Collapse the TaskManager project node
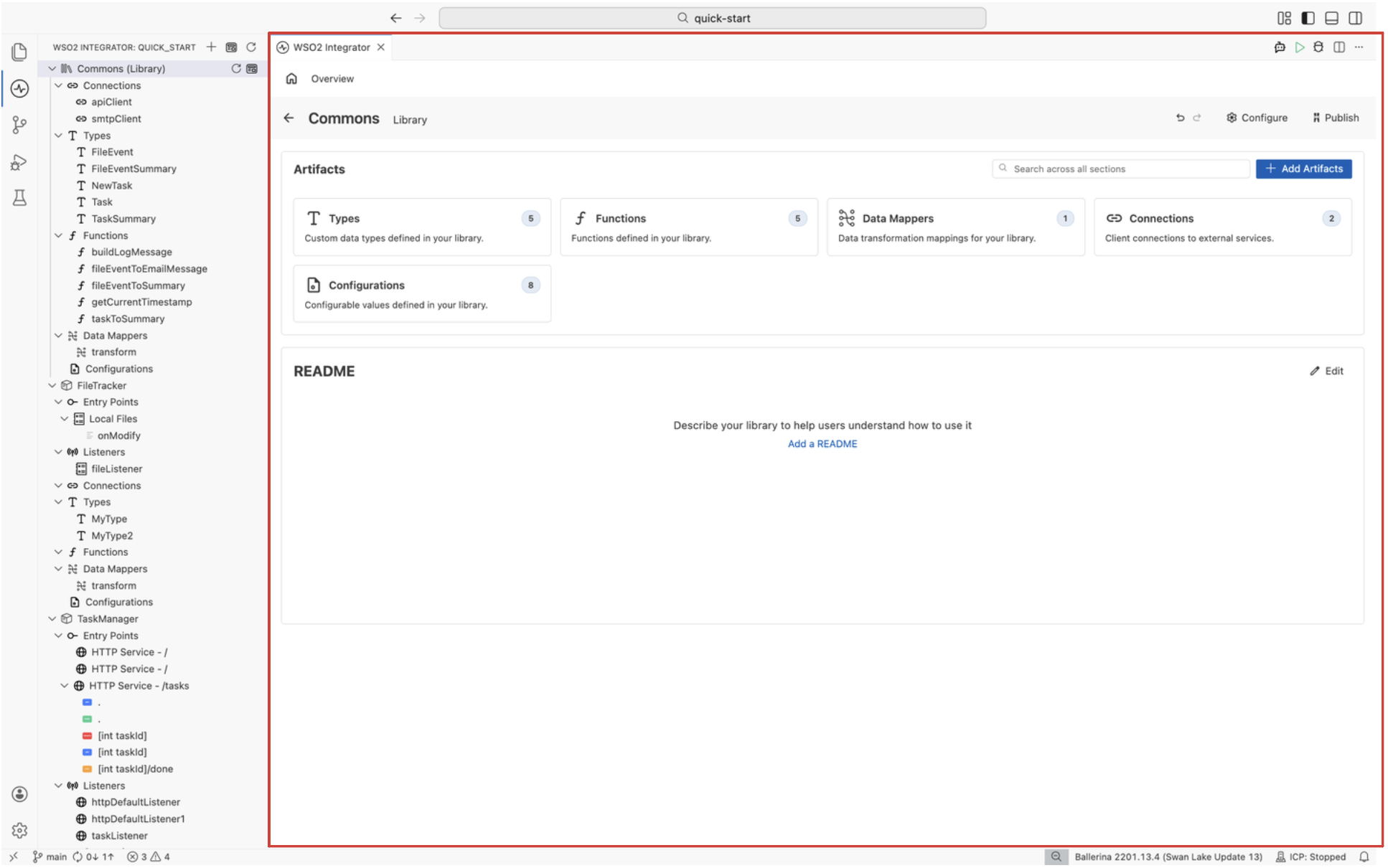The height and width of the screenshot is (868, 1388). point(52,619)
